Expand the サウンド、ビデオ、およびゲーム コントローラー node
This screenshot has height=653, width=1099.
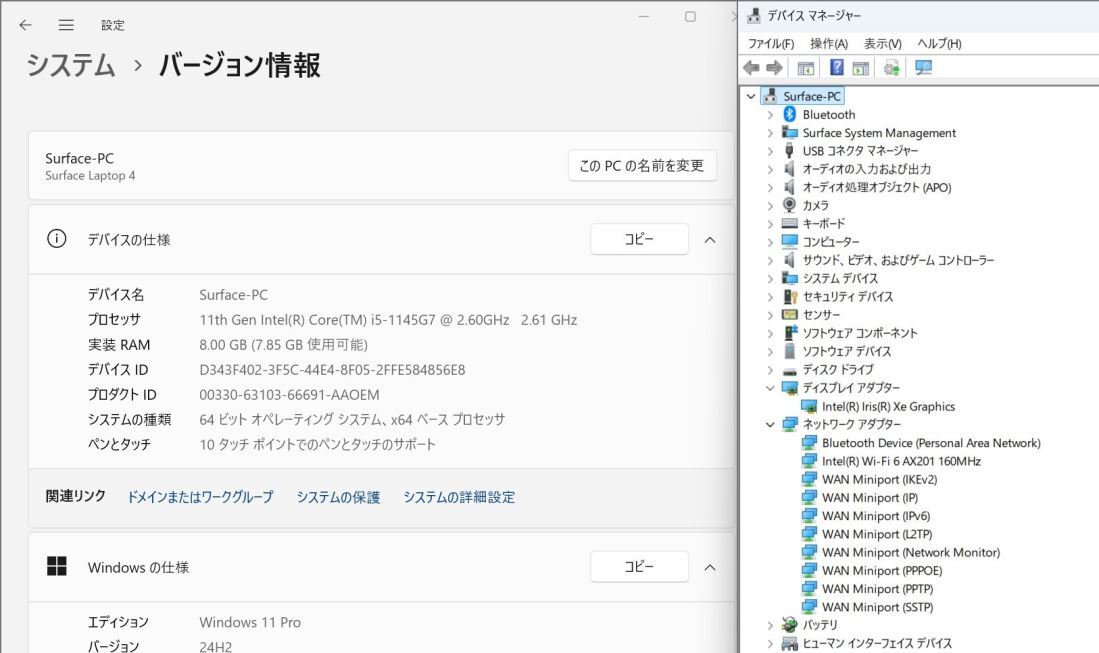tap(770, 260)
